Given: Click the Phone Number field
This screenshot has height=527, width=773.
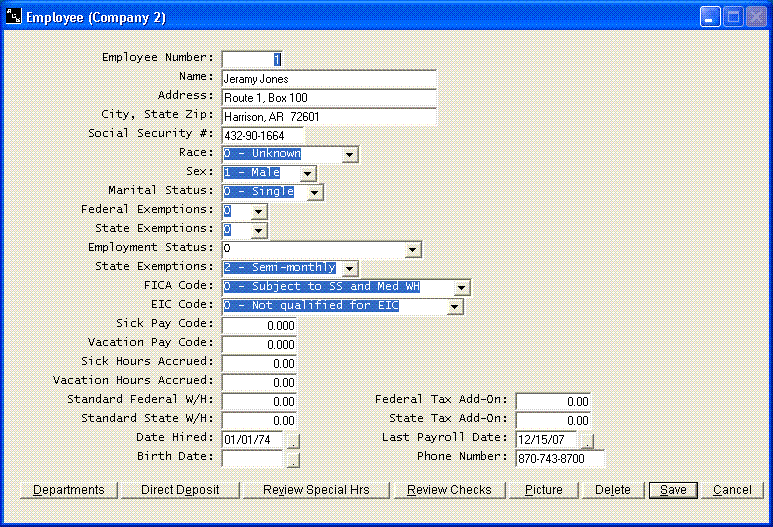Looking at the screenshot, I should tap(560, 459).
